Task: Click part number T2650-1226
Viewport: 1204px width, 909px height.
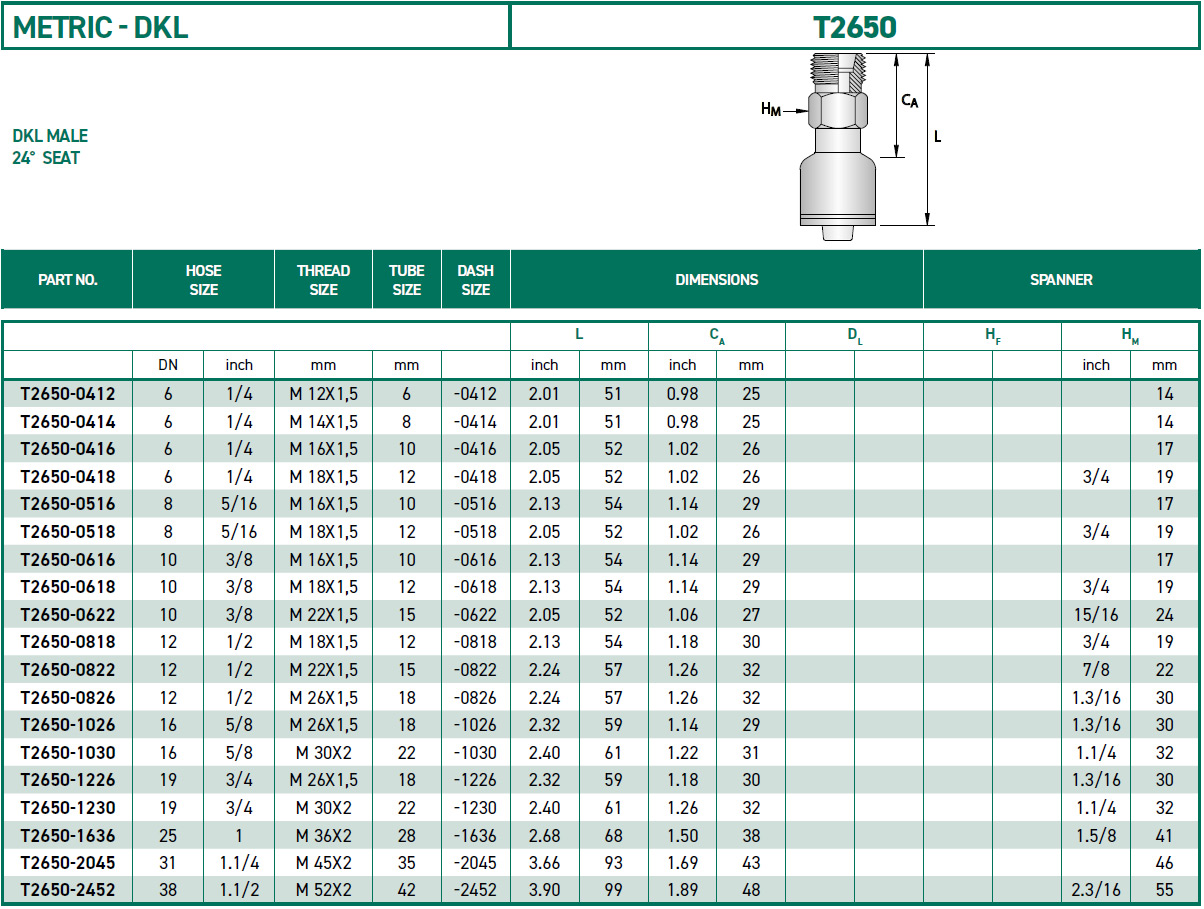Action: pos(67,780)
